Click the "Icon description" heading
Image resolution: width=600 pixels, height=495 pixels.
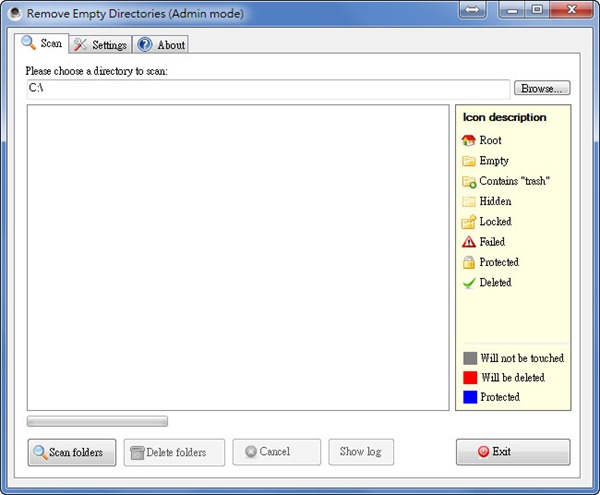pos(504,117)
